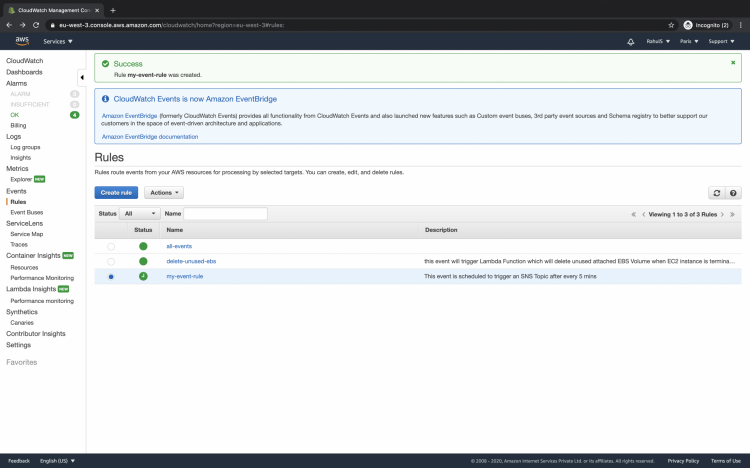Dismiss the Success banner with the X
The width and height of the screenshot is (750, 468).
click(733, 63)
